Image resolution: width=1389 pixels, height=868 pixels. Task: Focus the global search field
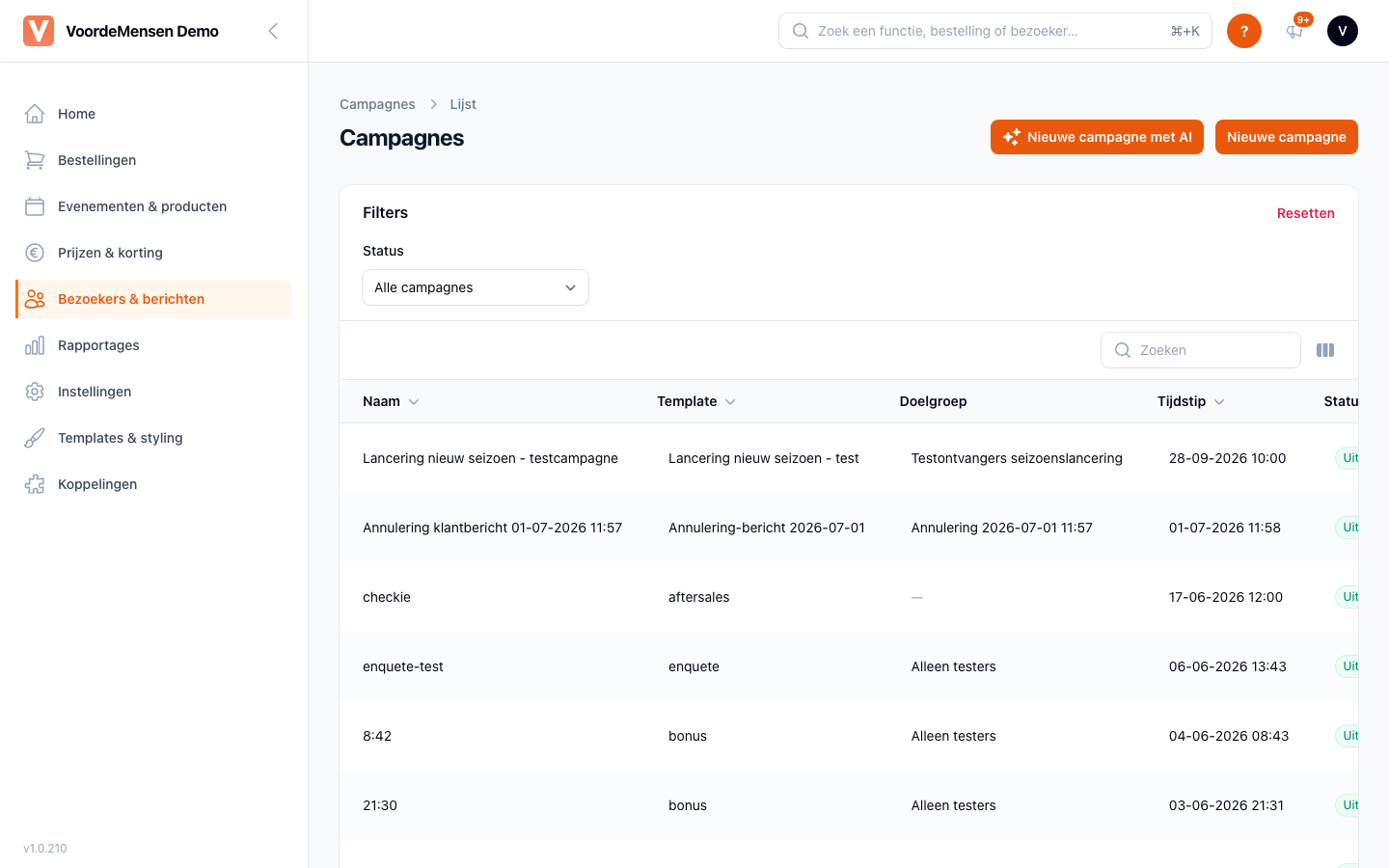click(994, 31)
